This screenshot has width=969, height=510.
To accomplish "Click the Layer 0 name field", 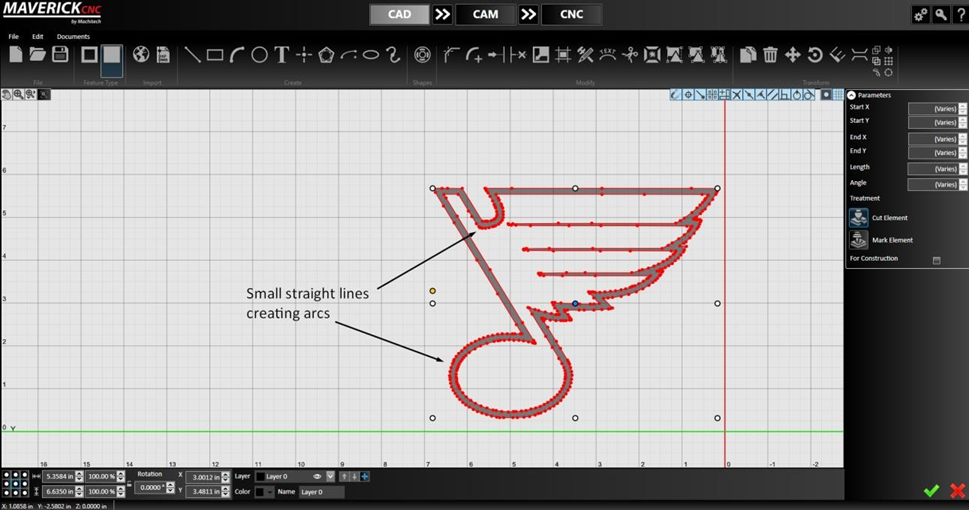I will coord(321,492).
